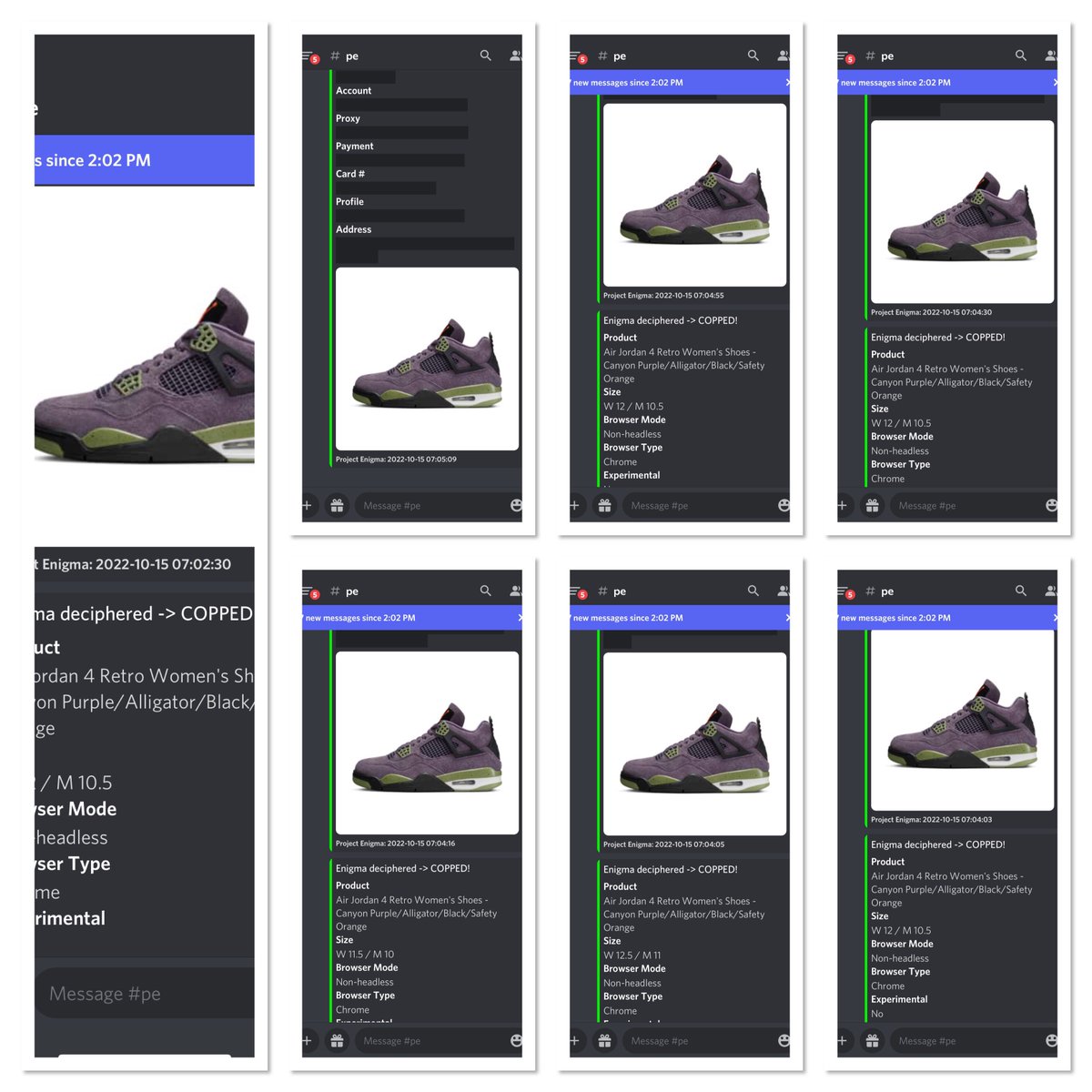Open the shoe image above the 07:04:16 timestamp
1092x1092 pixels.
[428, 743]
